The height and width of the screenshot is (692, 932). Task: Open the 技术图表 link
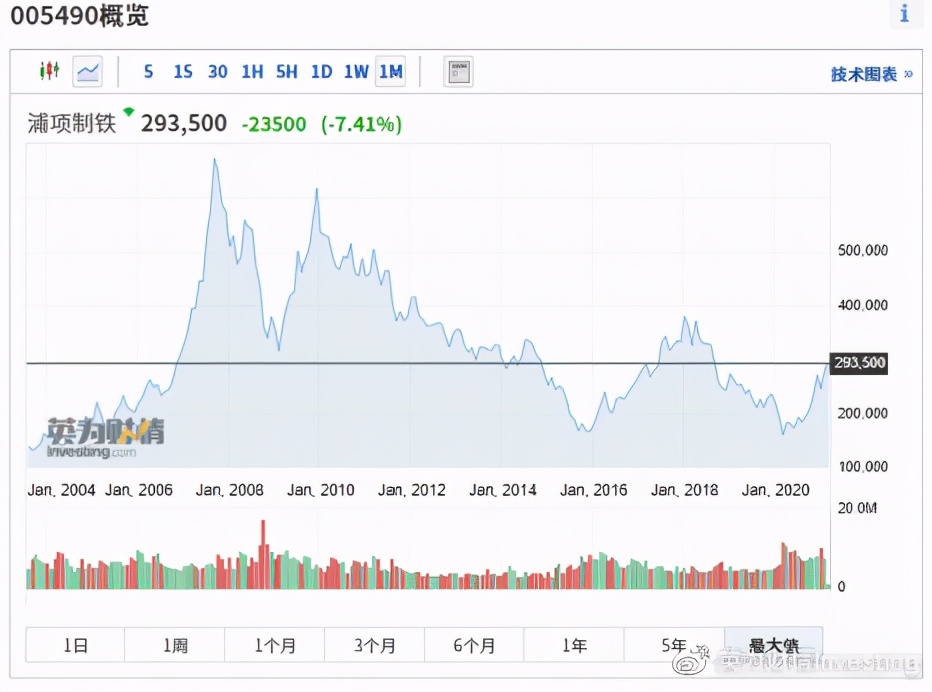tap(871, 74)
